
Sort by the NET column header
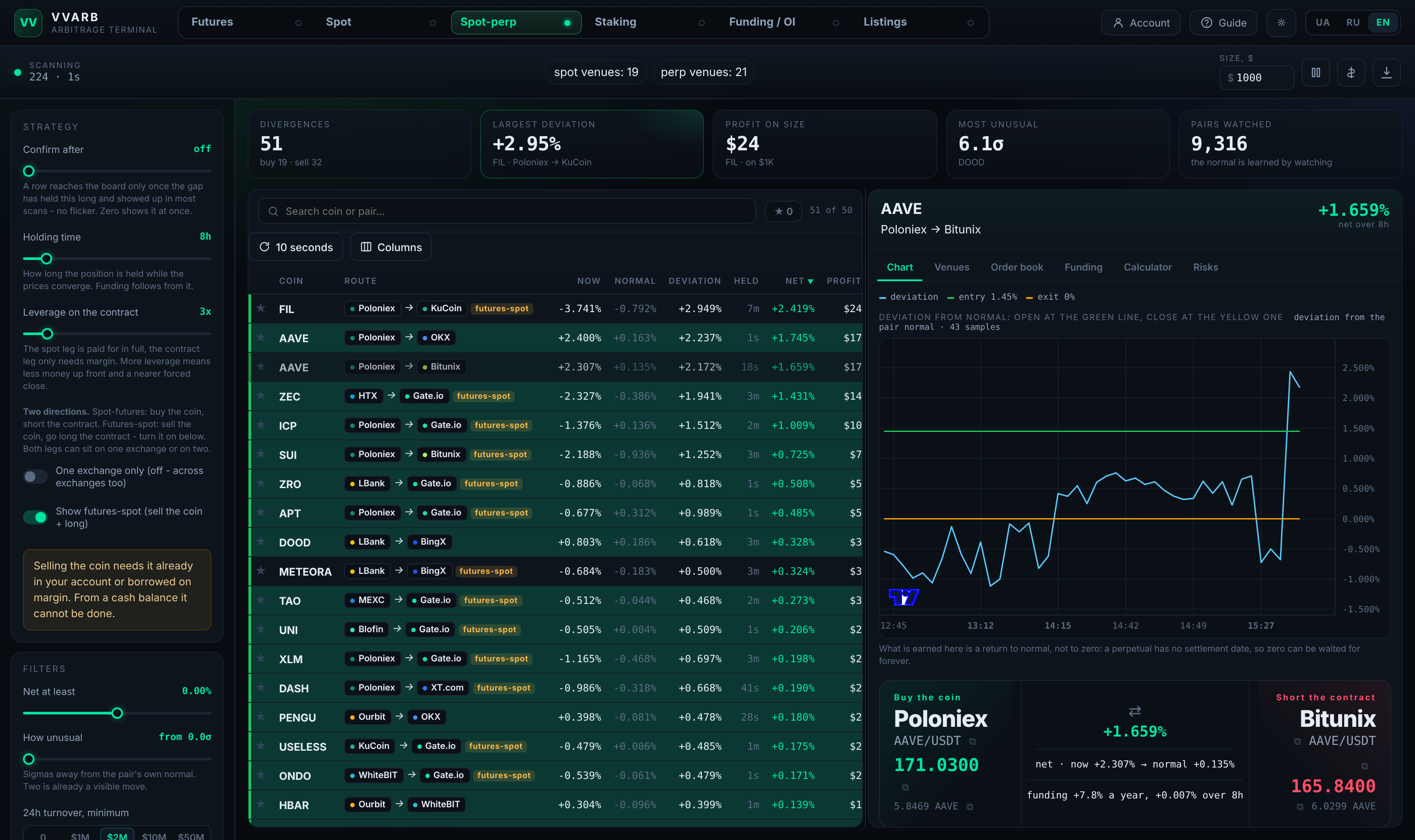799,281
